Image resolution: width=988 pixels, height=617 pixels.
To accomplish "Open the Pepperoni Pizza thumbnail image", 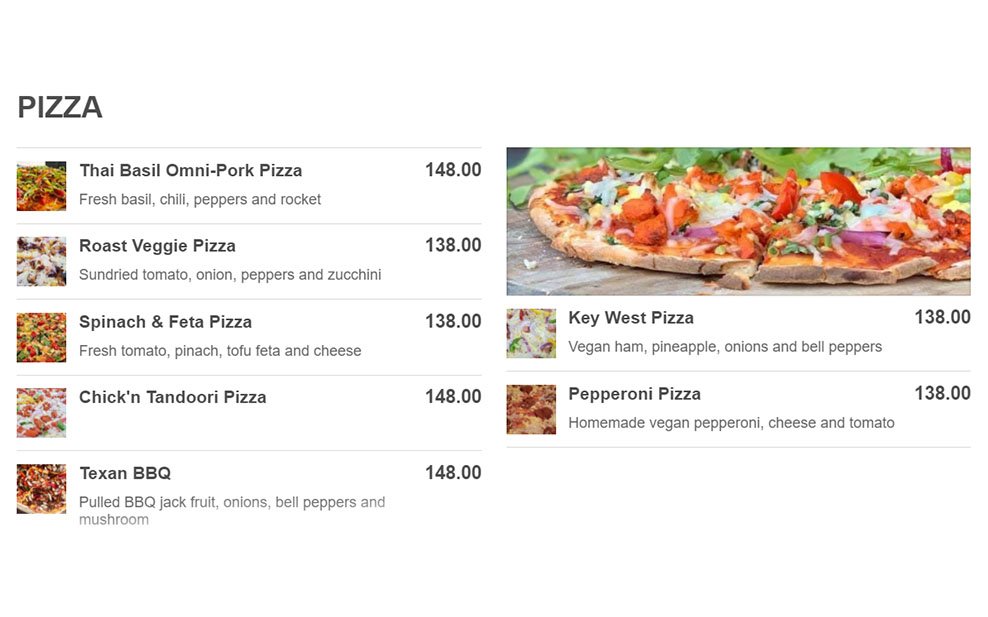I will pos(531,410).
